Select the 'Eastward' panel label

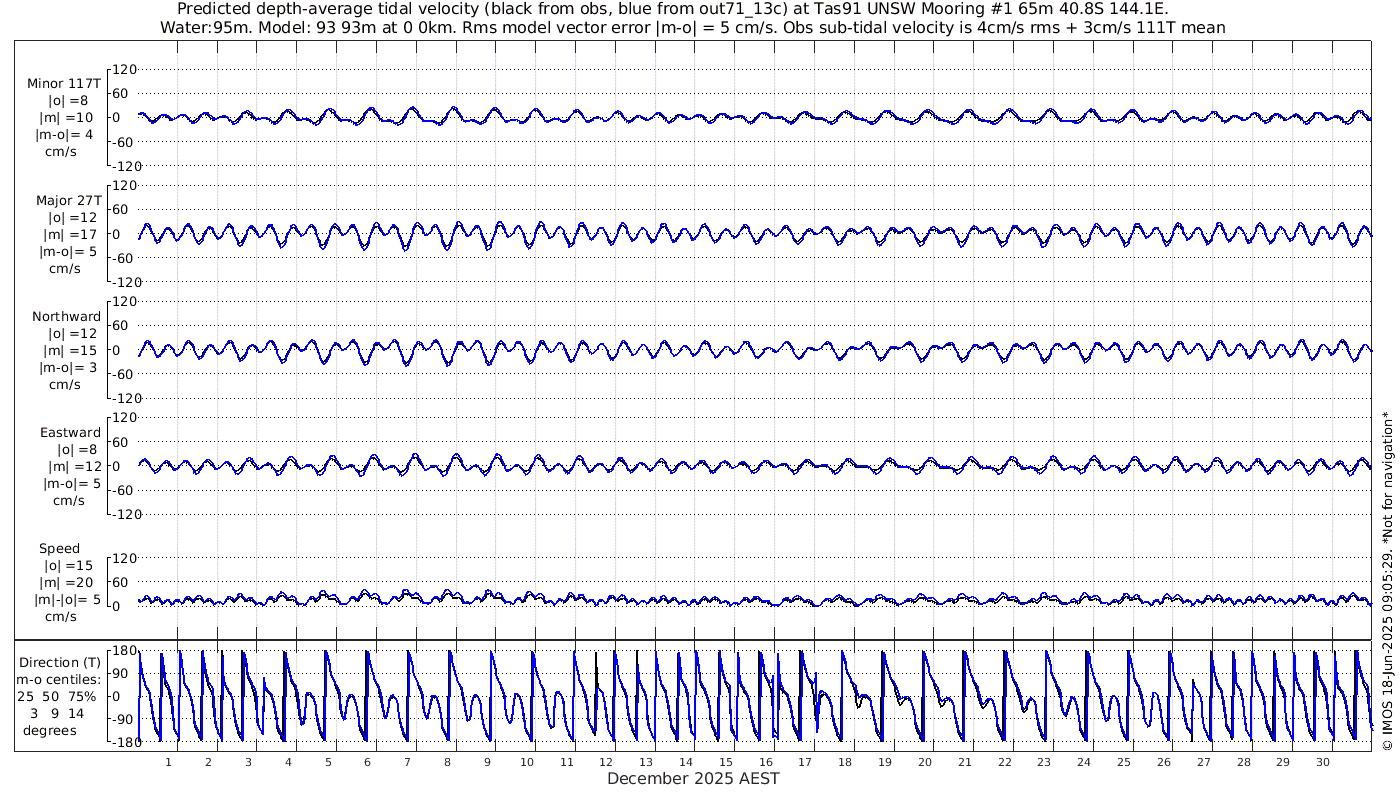point(70,432)
